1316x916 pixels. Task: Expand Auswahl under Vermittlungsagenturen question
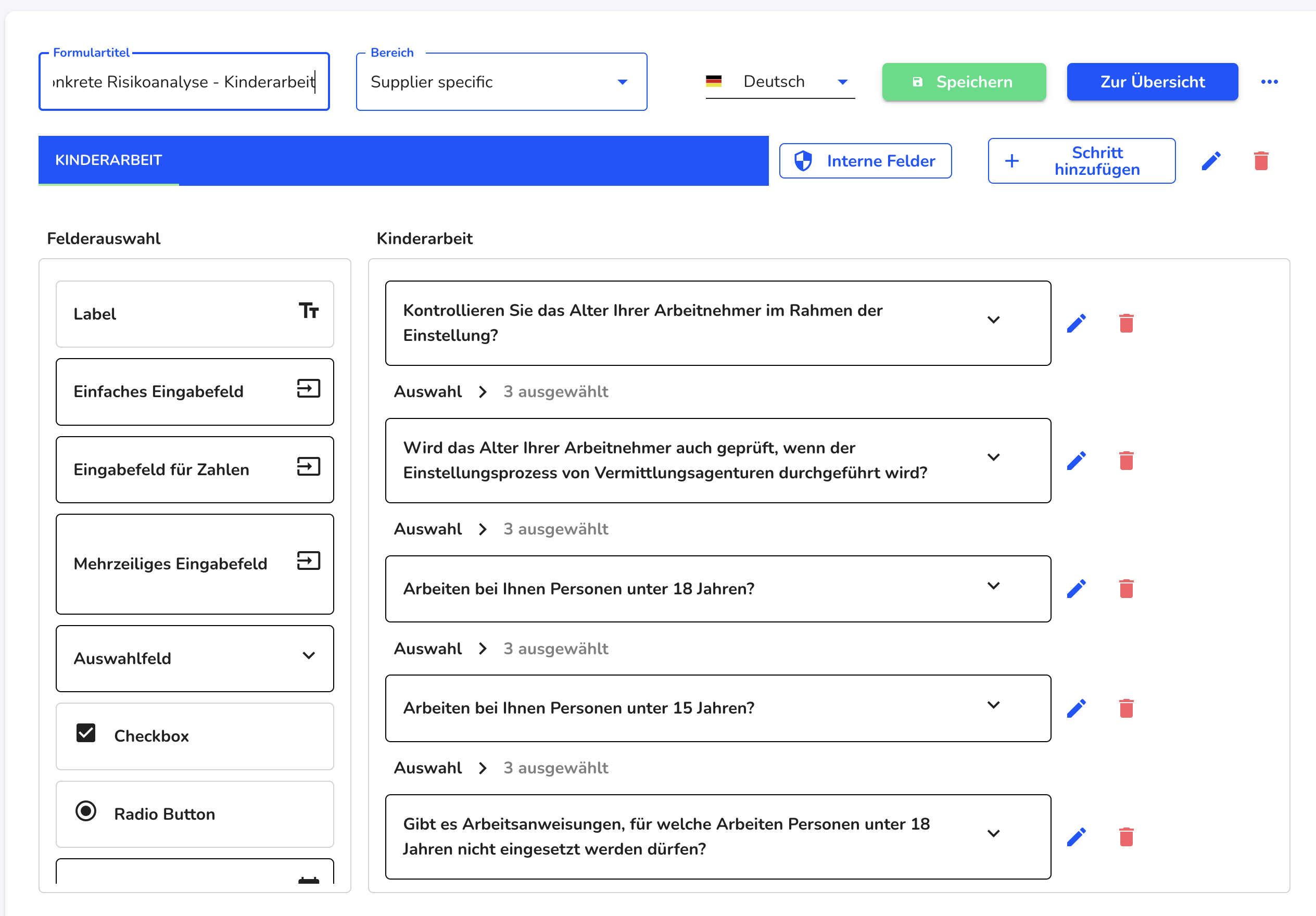pos(483,529)
